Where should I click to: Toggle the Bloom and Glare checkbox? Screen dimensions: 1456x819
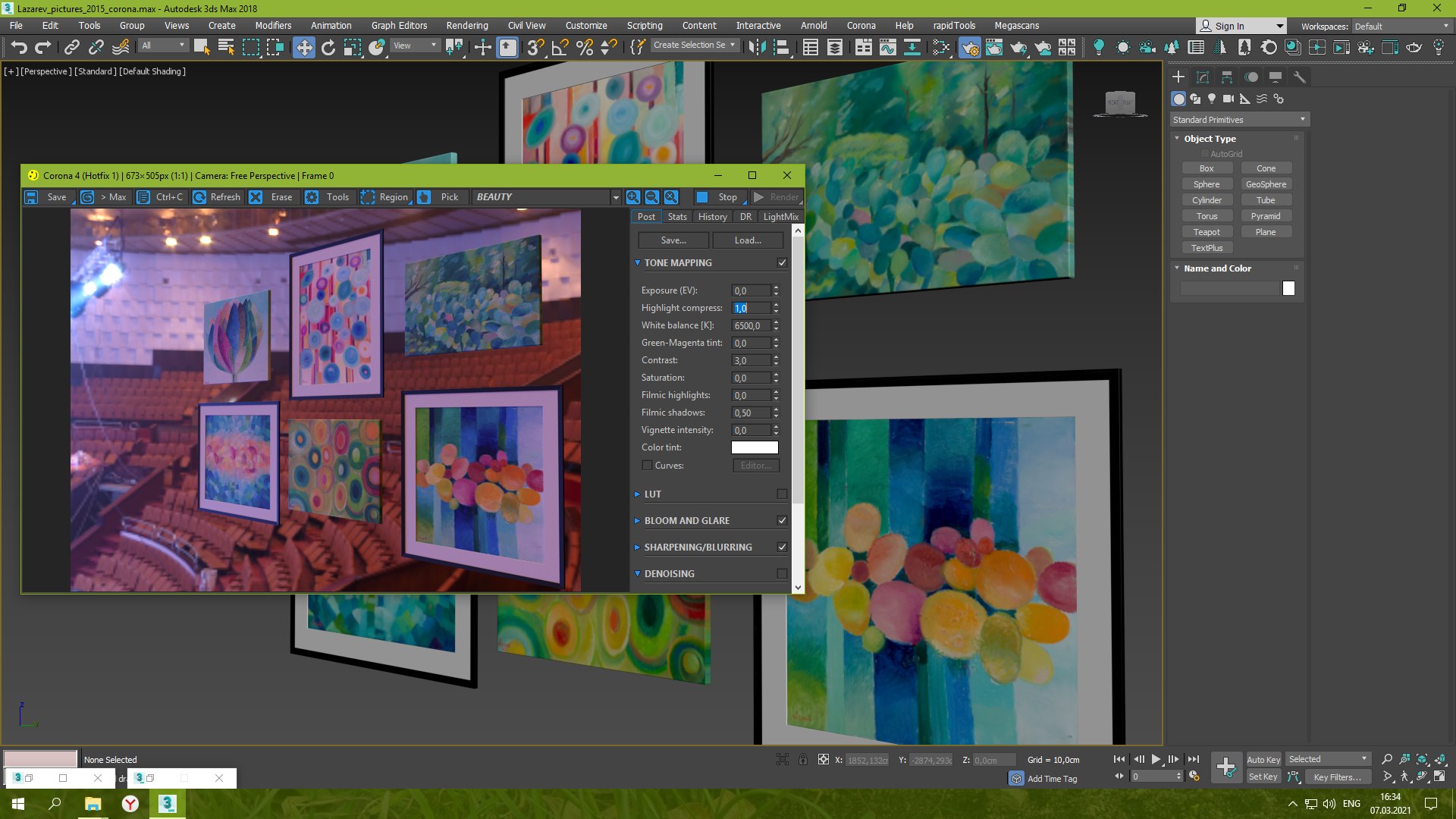[782, 521]
